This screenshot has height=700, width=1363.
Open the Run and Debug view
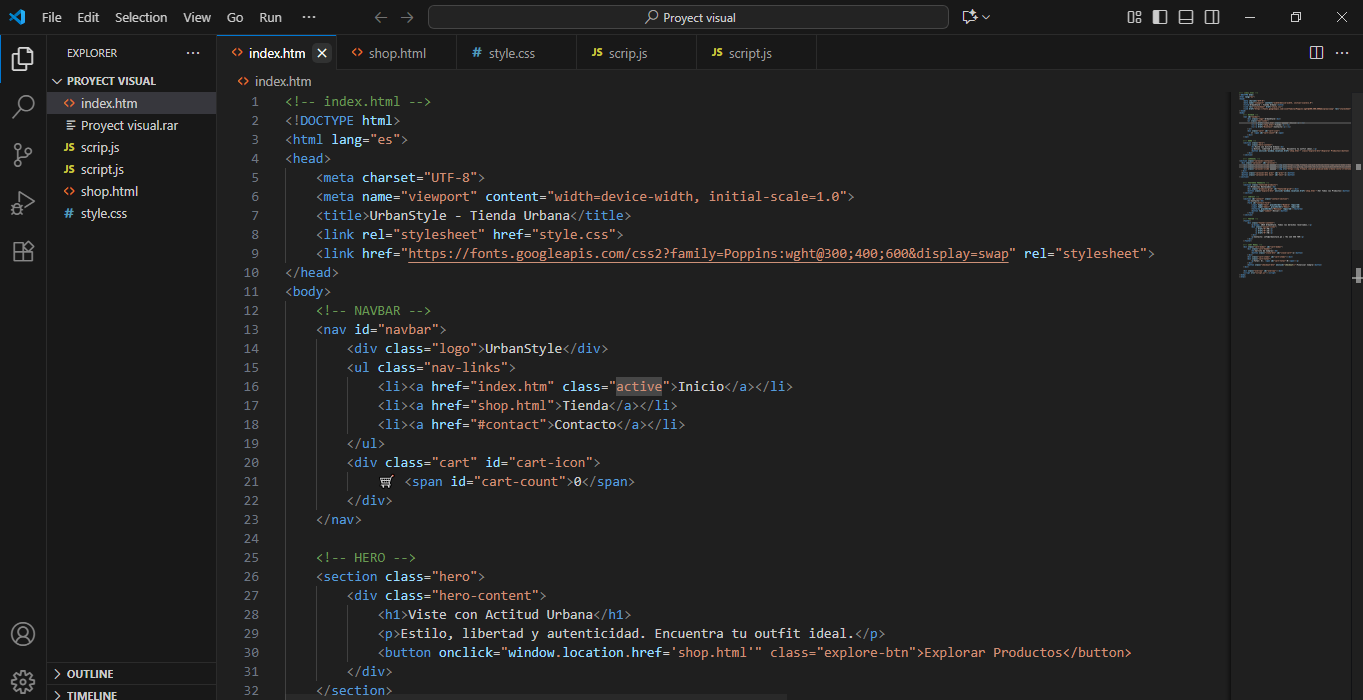coord(23,203)
